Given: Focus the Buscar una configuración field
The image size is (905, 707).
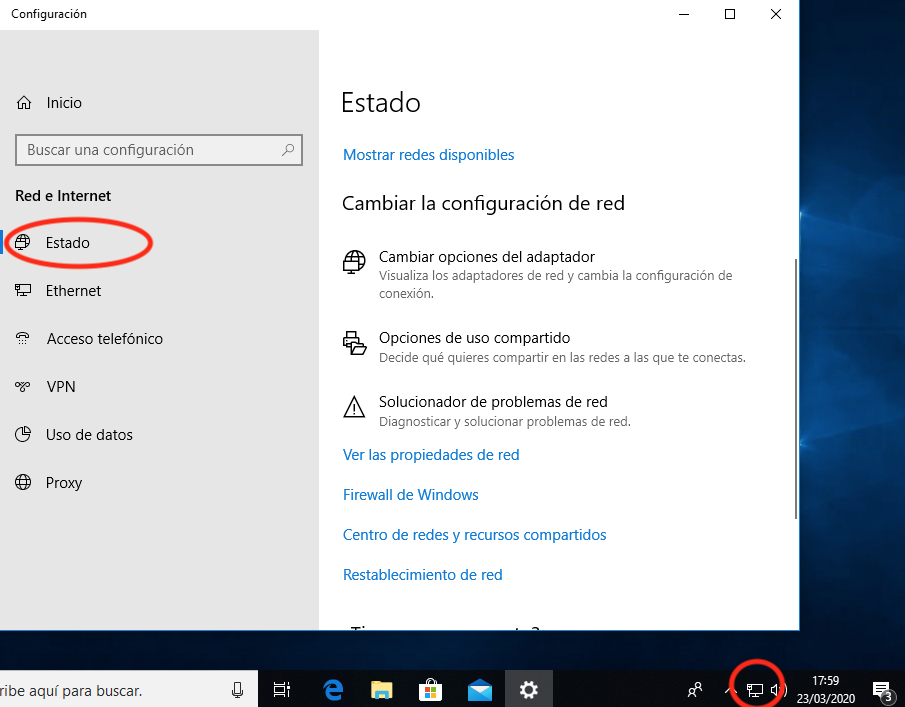Looking at the screenshot, I should (159, 150).
